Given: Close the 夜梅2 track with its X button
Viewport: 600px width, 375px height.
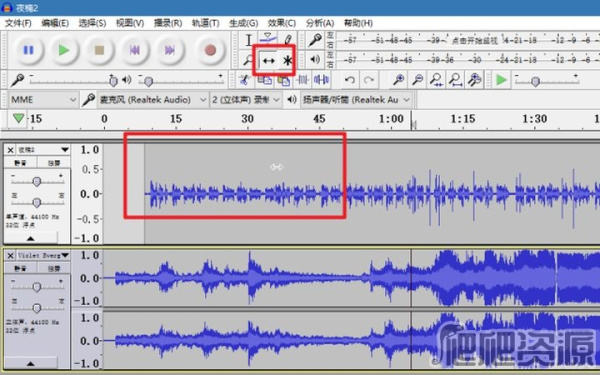Looking at the screenshot, I should (10, 150).
